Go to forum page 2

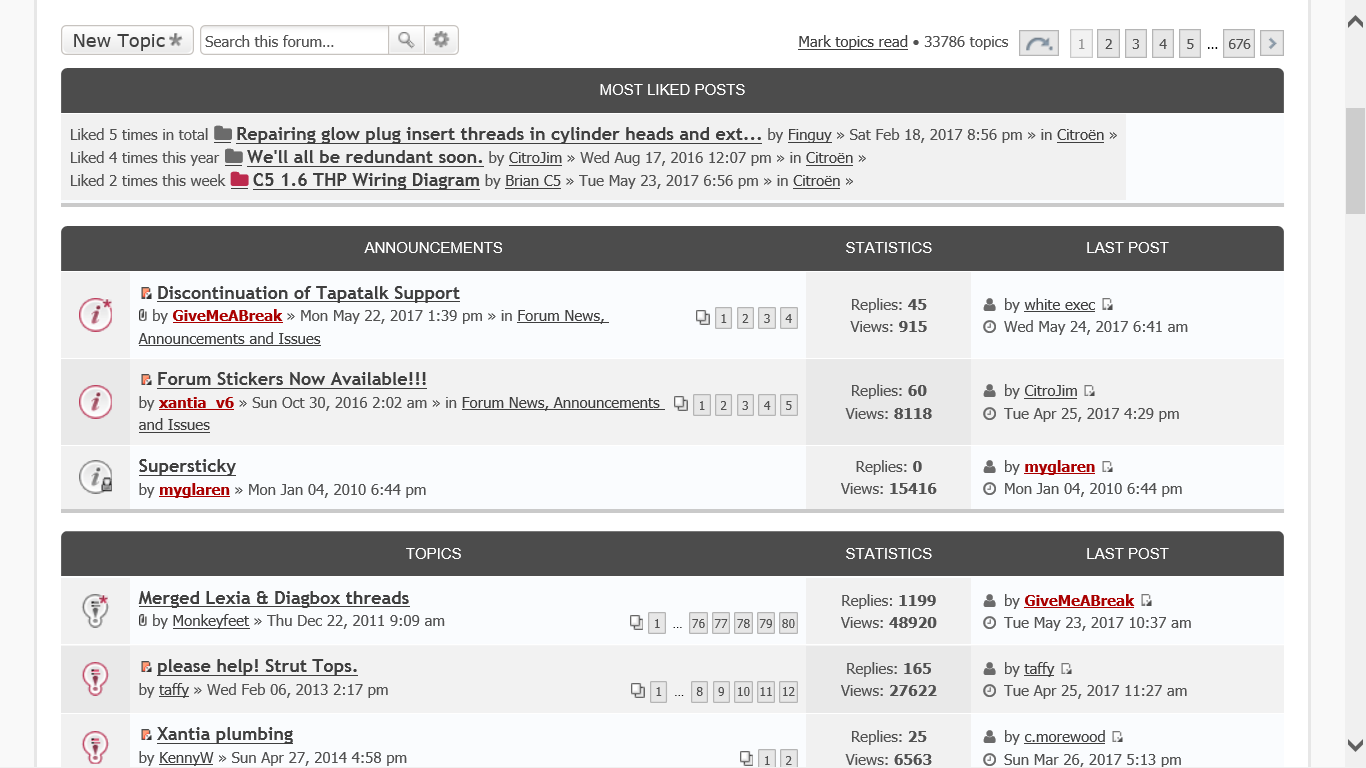1108,43
